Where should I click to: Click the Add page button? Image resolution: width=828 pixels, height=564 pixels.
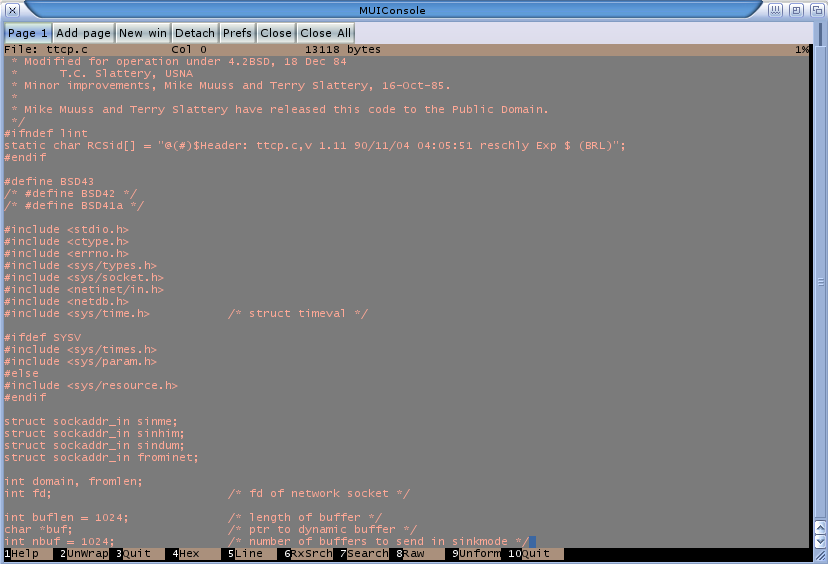83,33
